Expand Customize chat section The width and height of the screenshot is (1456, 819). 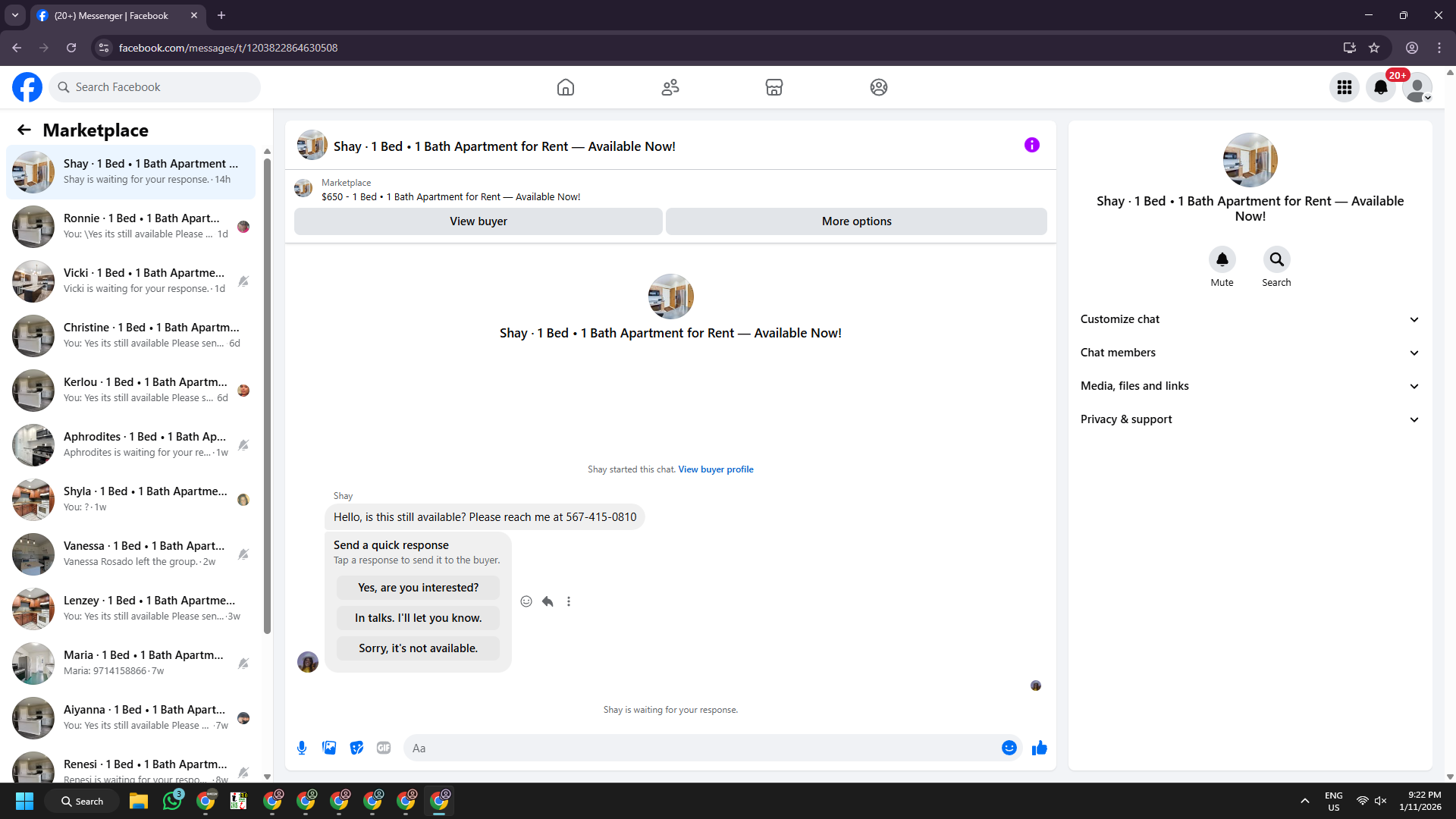pyautogui.click(x=1250, y=319)
